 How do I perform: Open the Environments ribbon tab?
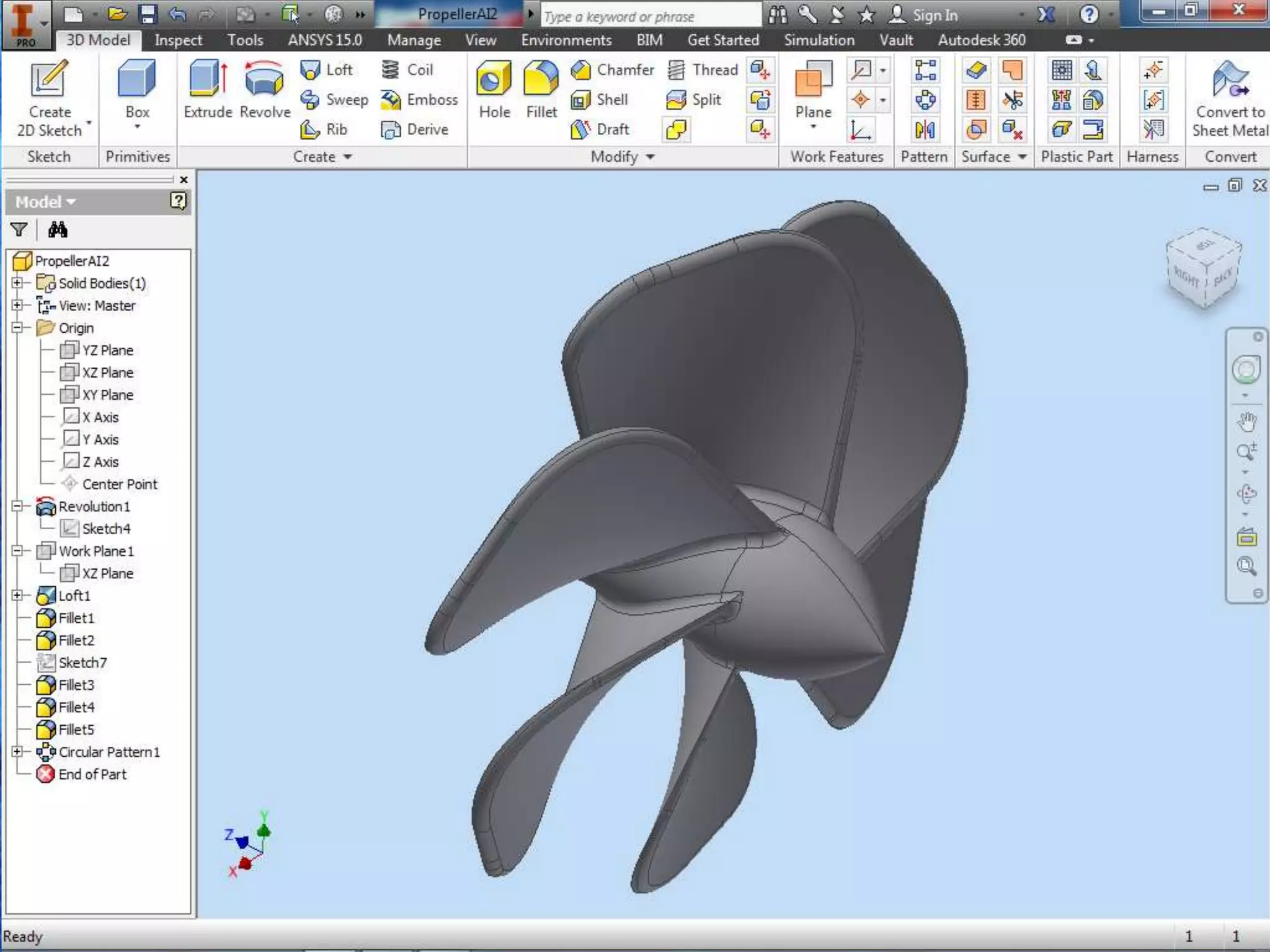pos(566,40)
